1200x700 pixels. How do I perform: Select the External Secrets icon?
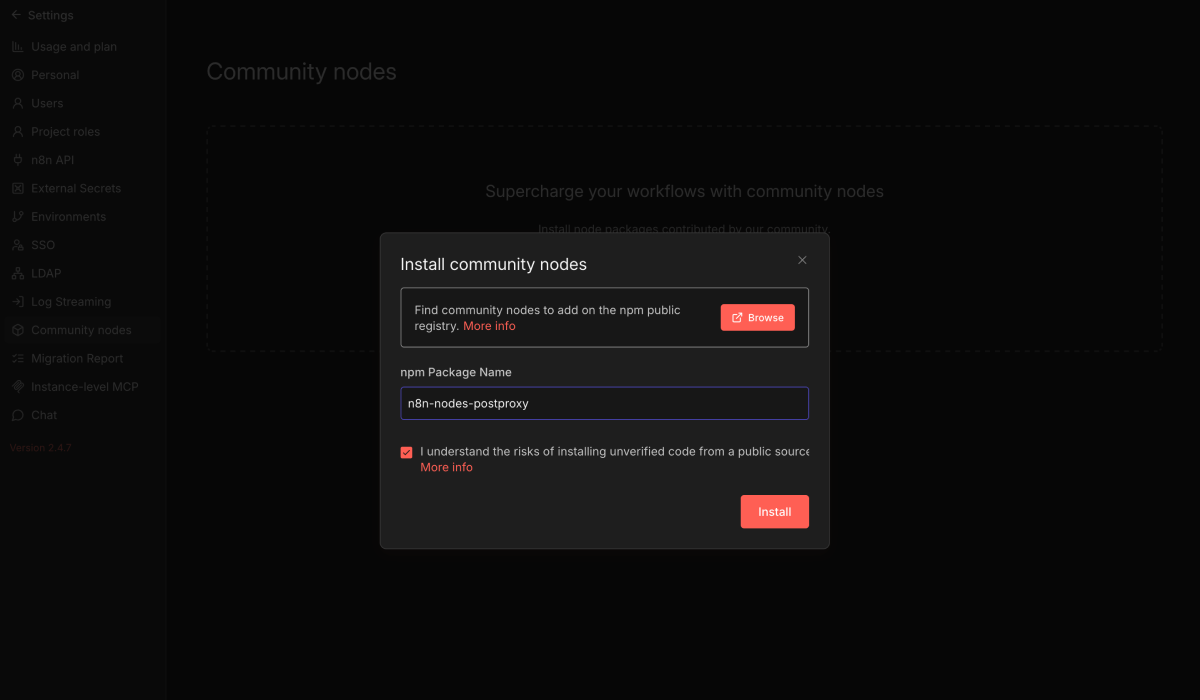click(x=17, y=188)
